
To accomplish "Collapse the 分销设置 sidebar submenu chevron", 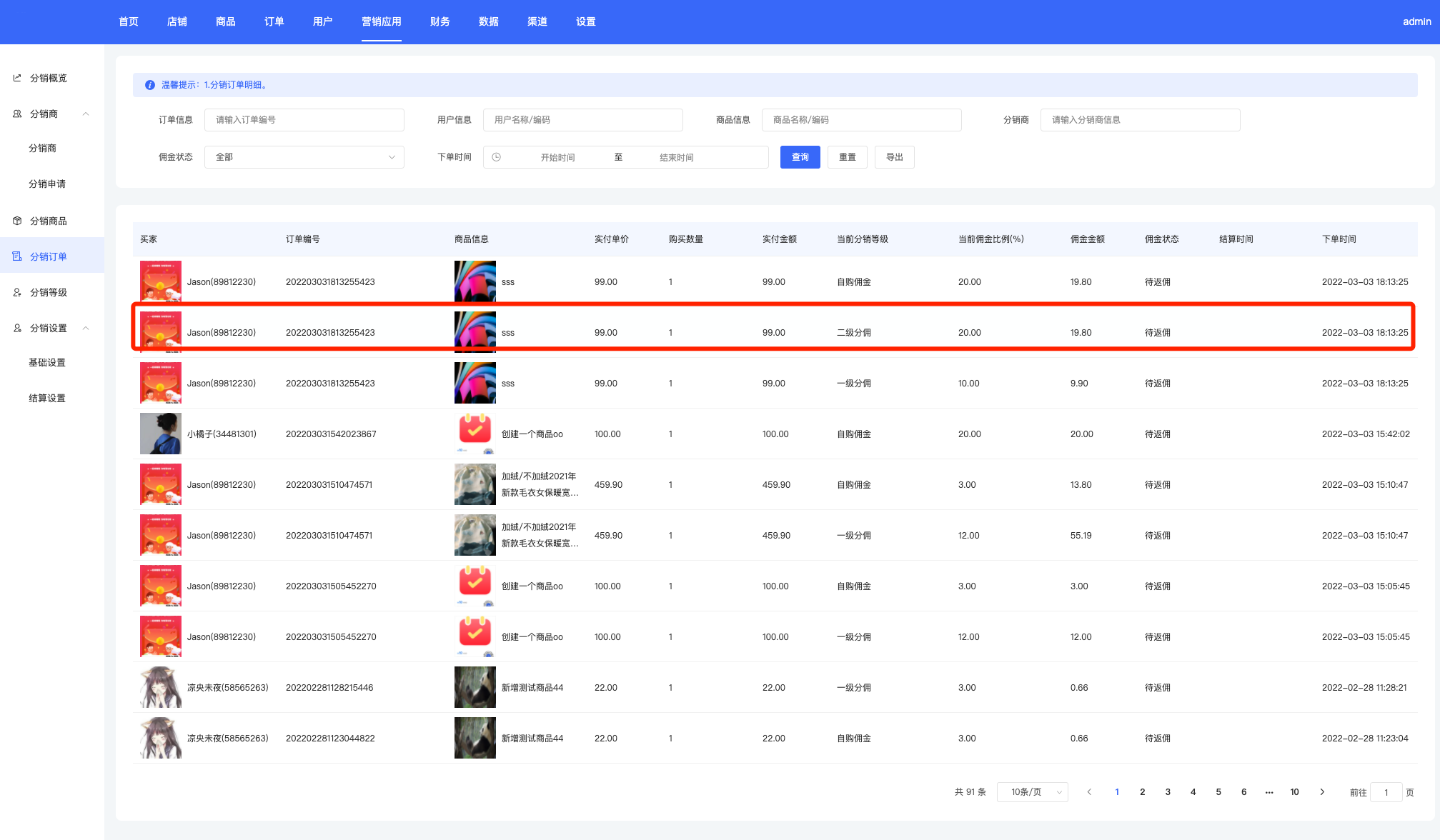I will pos(86,328).
